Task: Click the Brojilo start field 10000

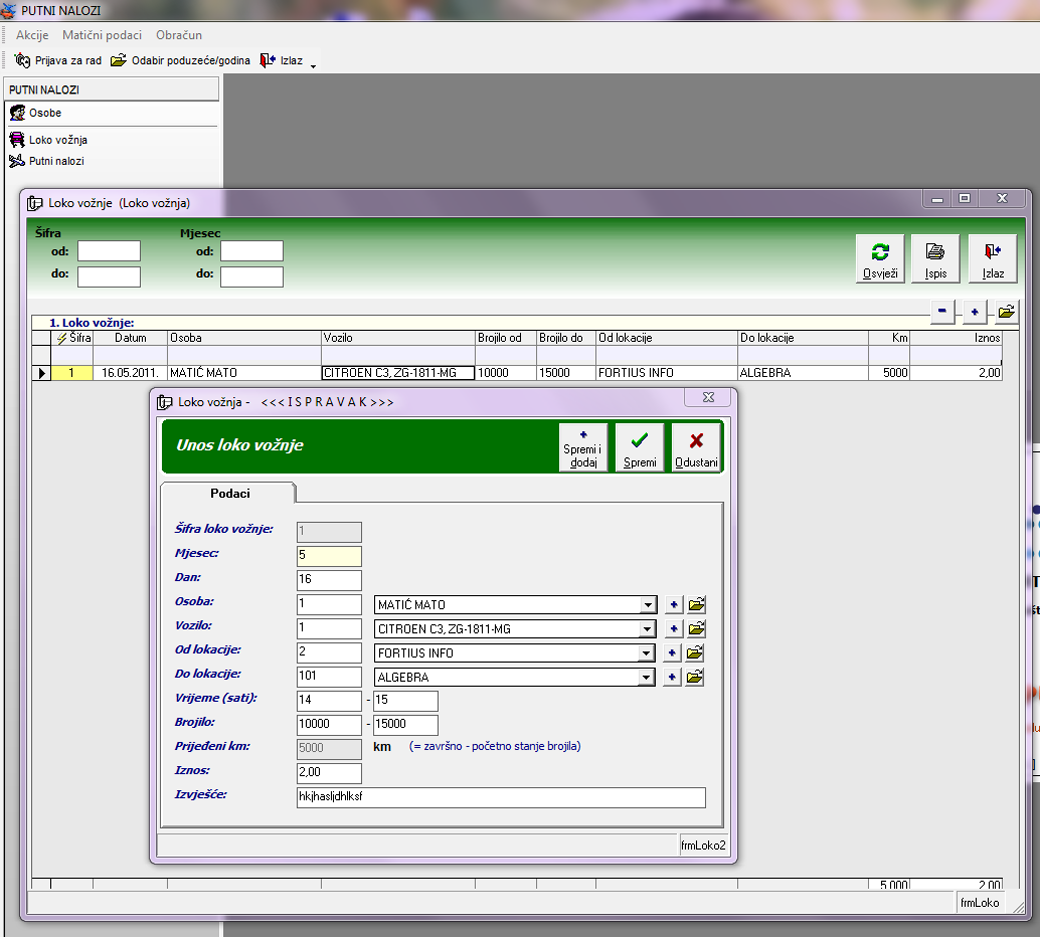Action: click(x=329, y=725)
